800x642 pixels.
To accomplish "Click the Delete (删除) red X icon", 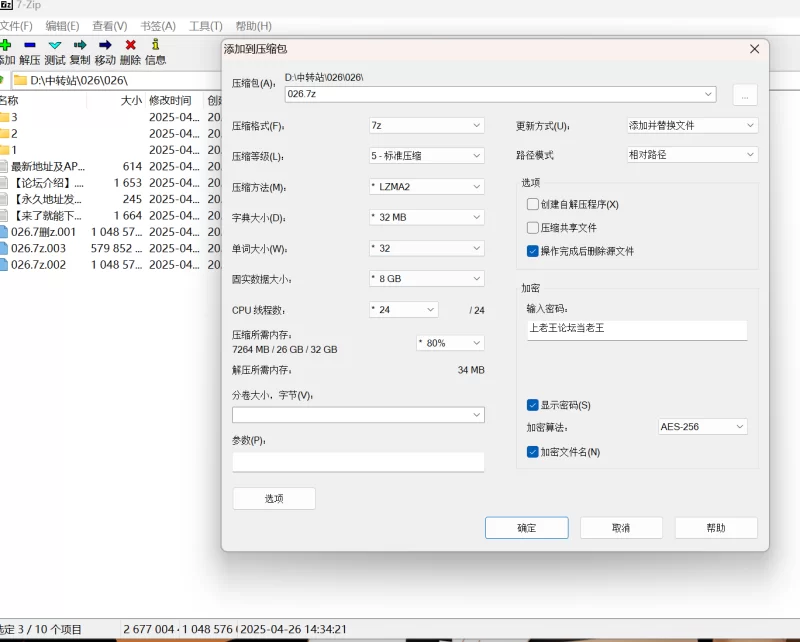I will 131,45.
